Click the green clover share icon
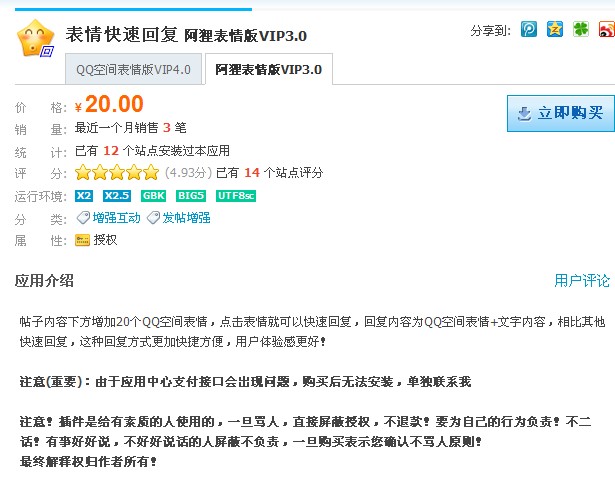 click(x=581, y=30)
